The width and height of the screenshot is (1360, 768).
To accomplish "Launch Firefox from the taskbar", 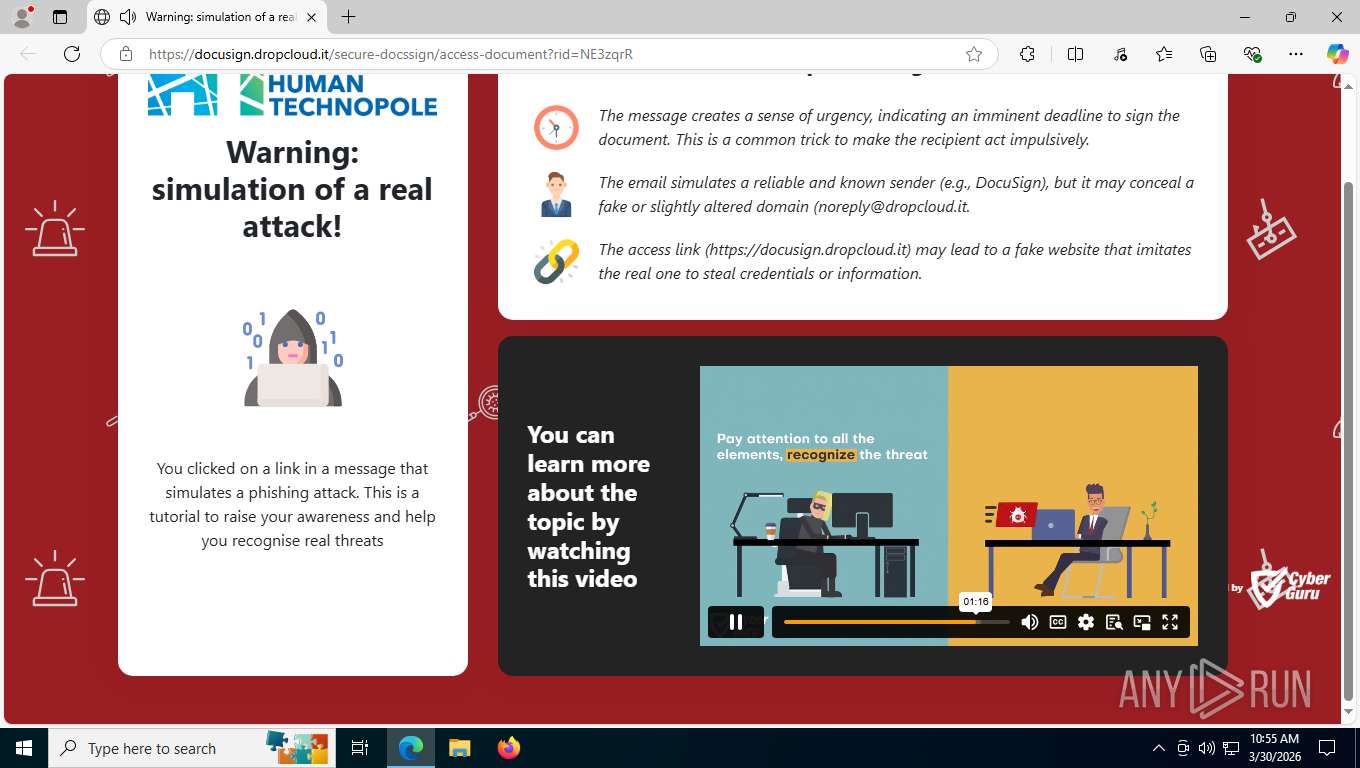I will (x=509, y=748).
